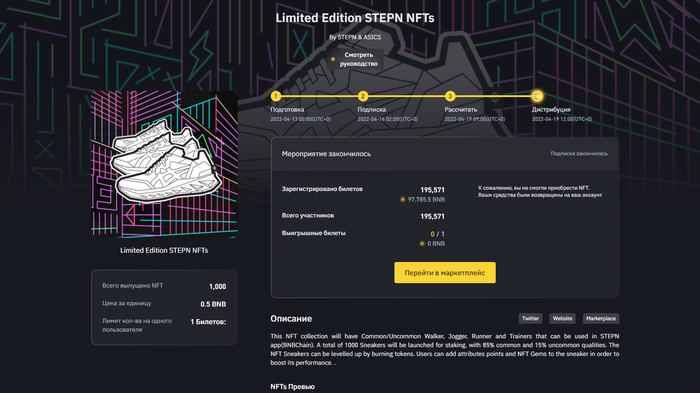Select the step 2 Подписка circle marker
The width and height of the screenshot is (700, 393).
click(363, 96)
